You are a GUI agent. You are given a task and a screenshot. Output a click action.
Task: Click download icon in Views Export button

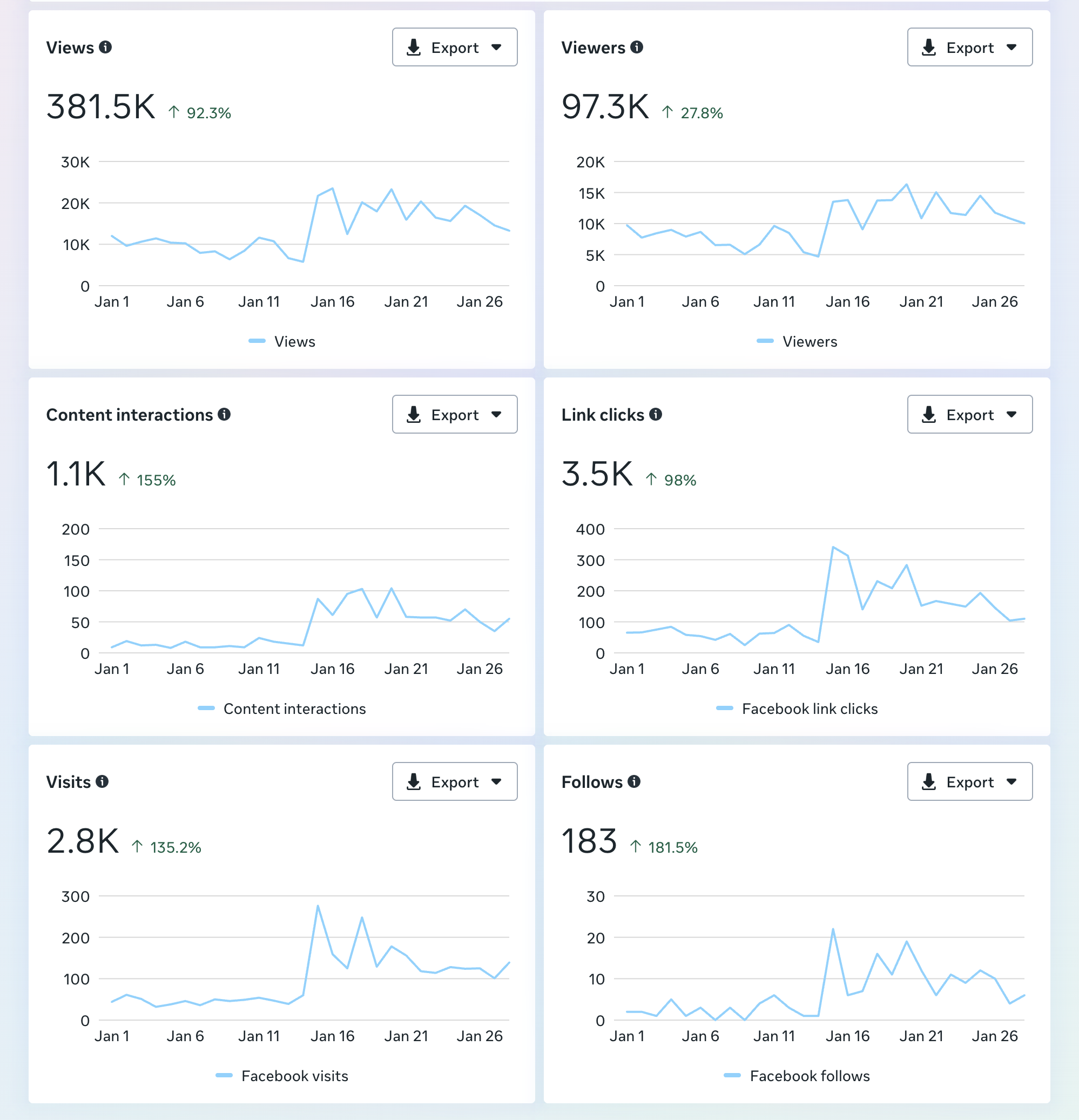(414, 48)
